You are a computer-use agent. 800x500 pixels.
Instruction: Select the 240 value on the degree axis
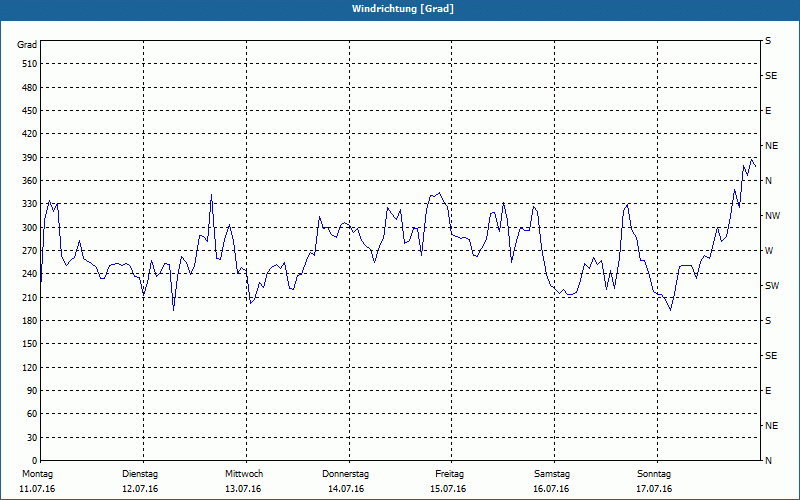(30, 274)
